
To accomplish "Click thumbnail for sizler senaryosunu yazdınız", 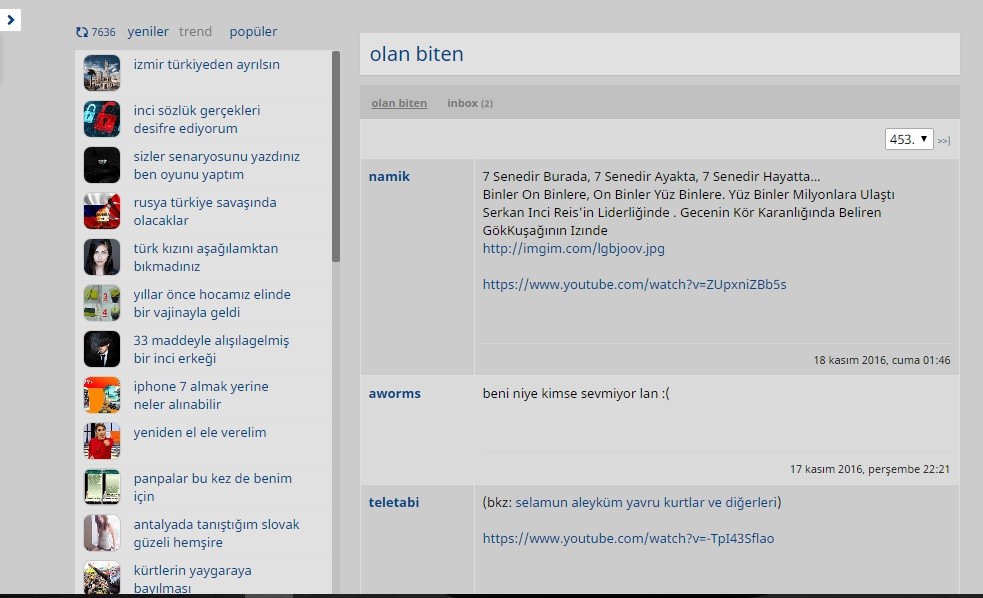I will click(x=102, y=165).
